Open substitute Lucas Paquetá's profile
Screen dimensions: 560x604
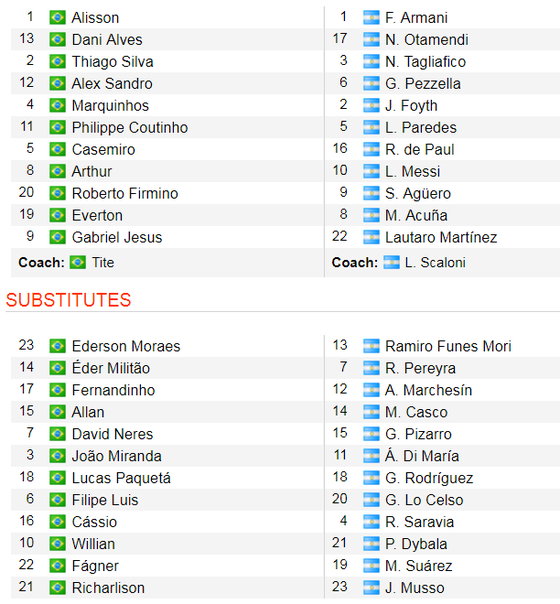[x=121, y=478]
